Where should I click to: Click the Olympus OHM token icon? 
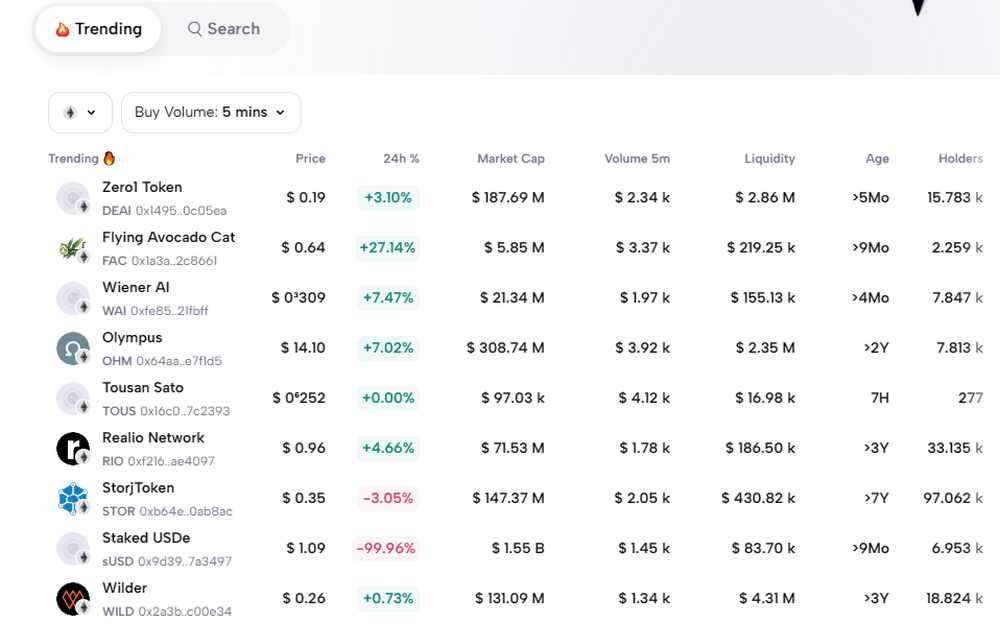[x=73, y=348]
